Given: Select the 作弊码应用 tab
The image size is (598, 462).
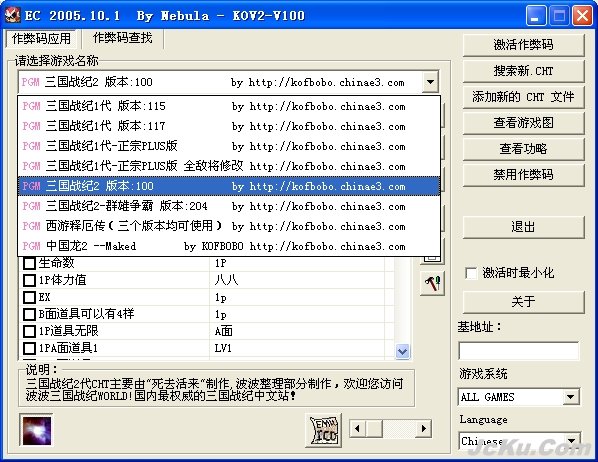Looking at the screenshot, I should pos(41,39).
